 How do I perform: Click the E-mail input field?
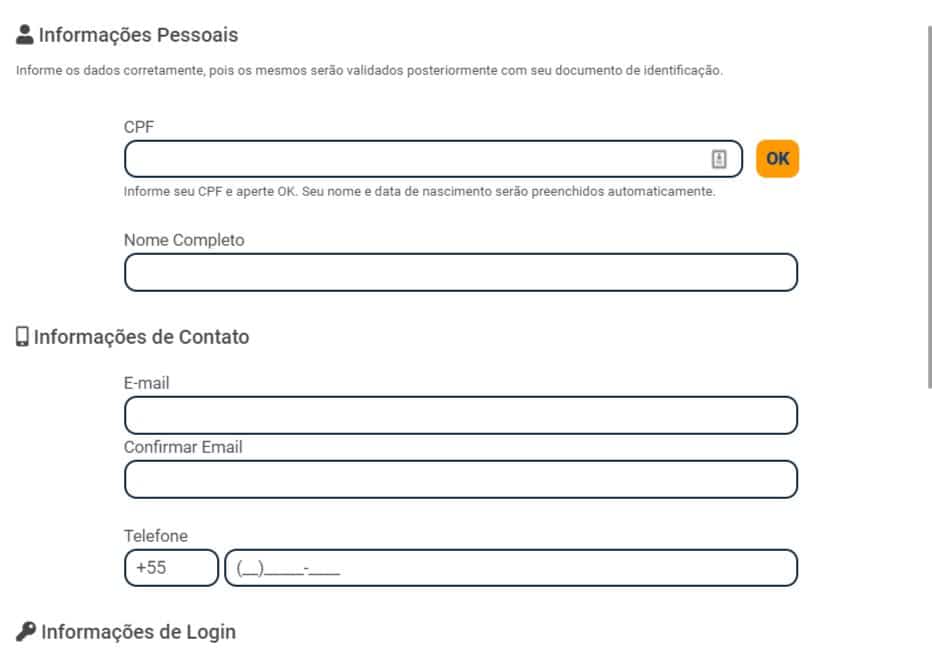click(460, 413)
